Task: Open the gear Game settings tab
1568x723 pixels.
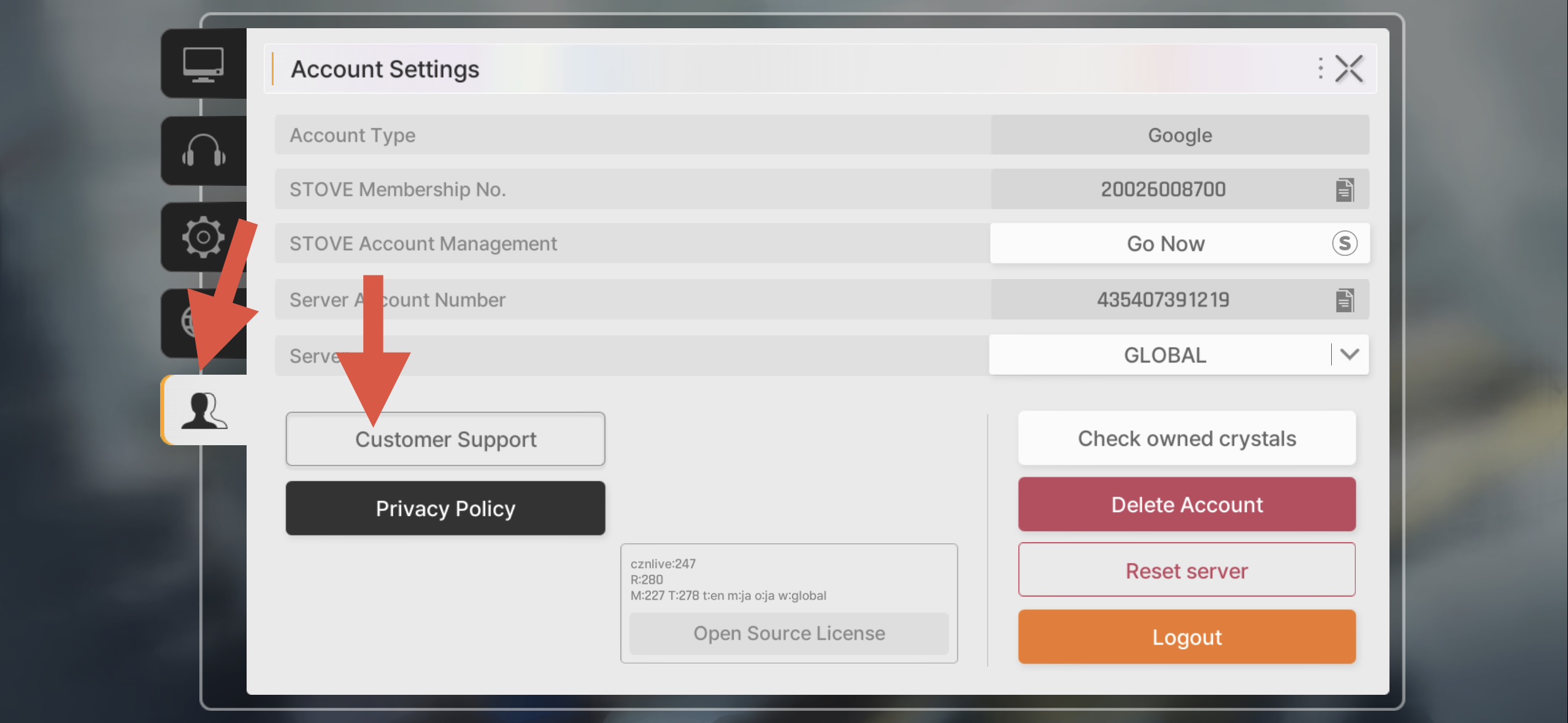Action: pos(203,237)
